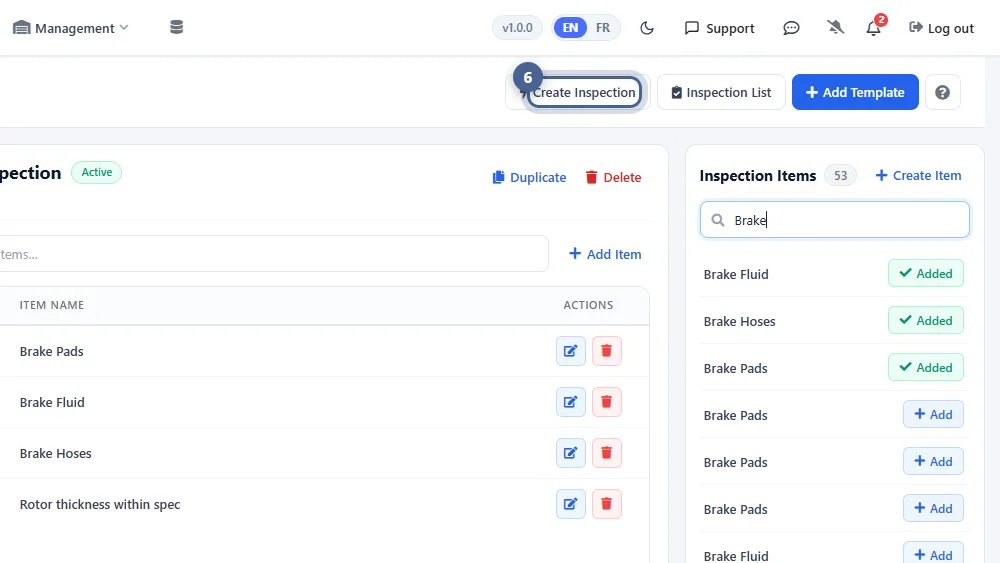Click the search magnifier icon in Inspection Items
Viewport: 1000px width, 563px height.
coord(718,220)
